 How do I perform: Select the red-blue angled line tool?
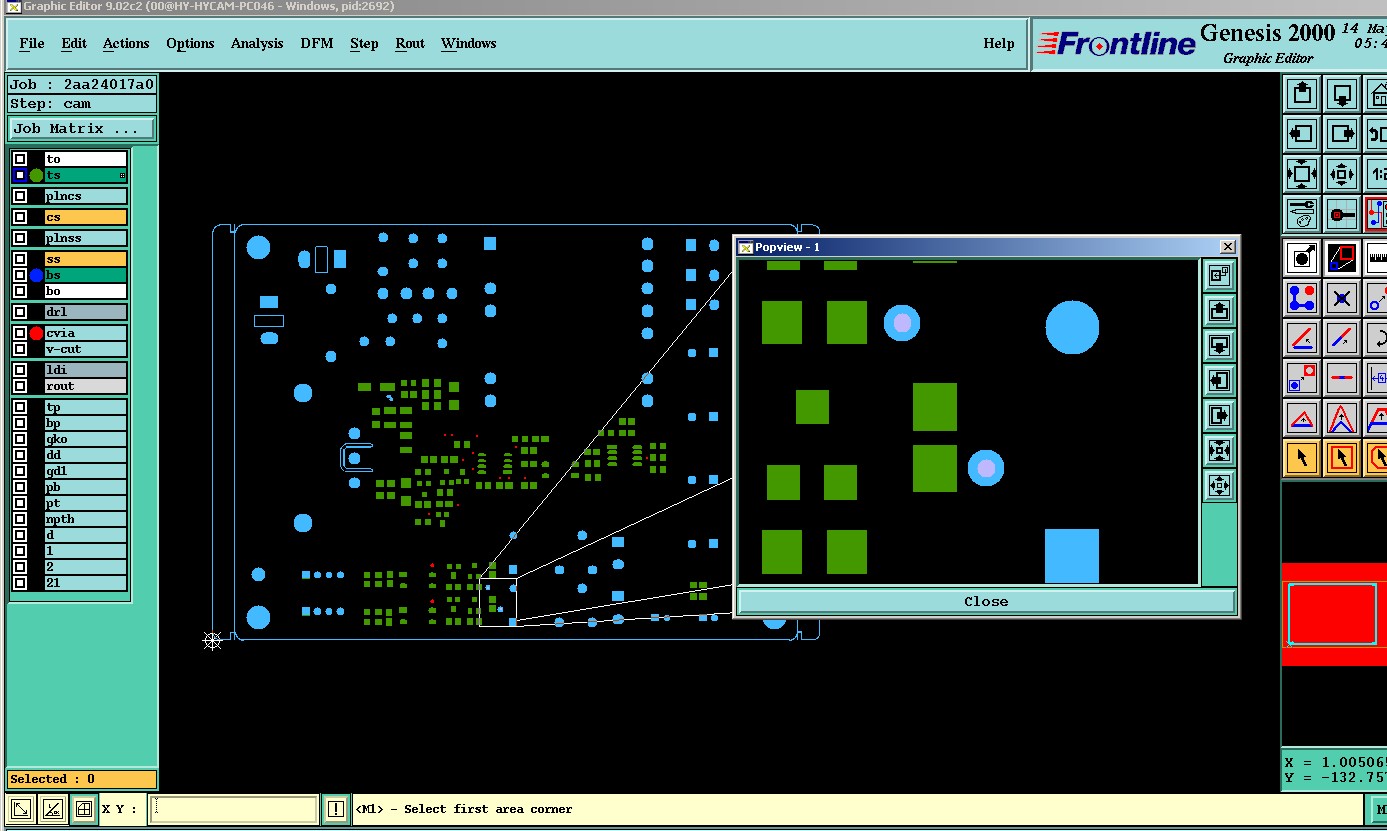tap(1301, 338)
